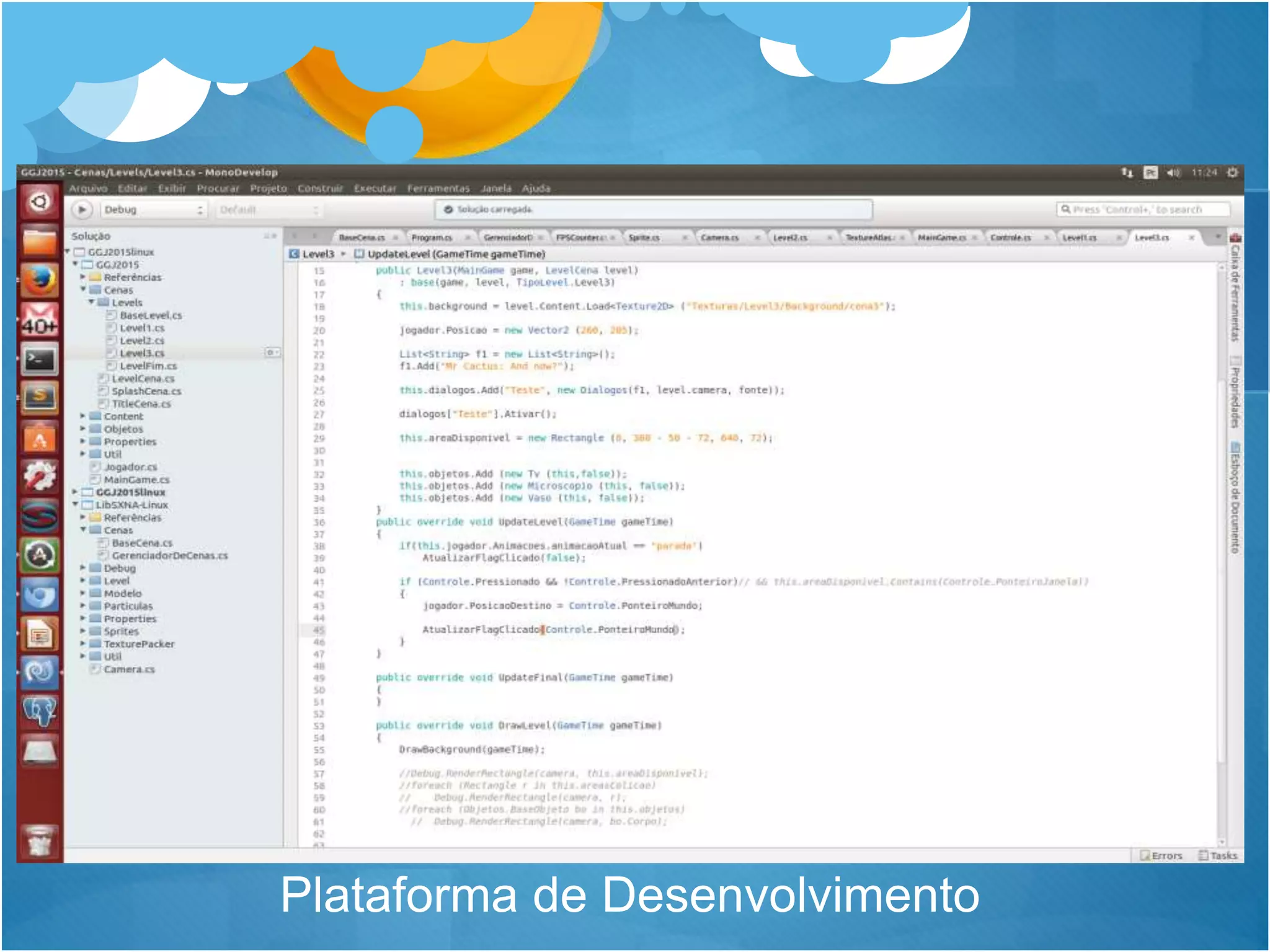Open the Procurar menu

pos(218,188)
